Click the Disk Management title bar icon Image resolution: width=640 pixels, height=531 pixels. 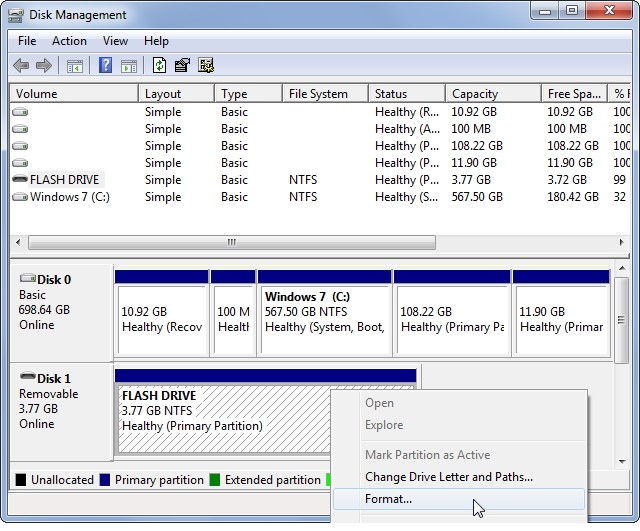[x=16, y=15]
